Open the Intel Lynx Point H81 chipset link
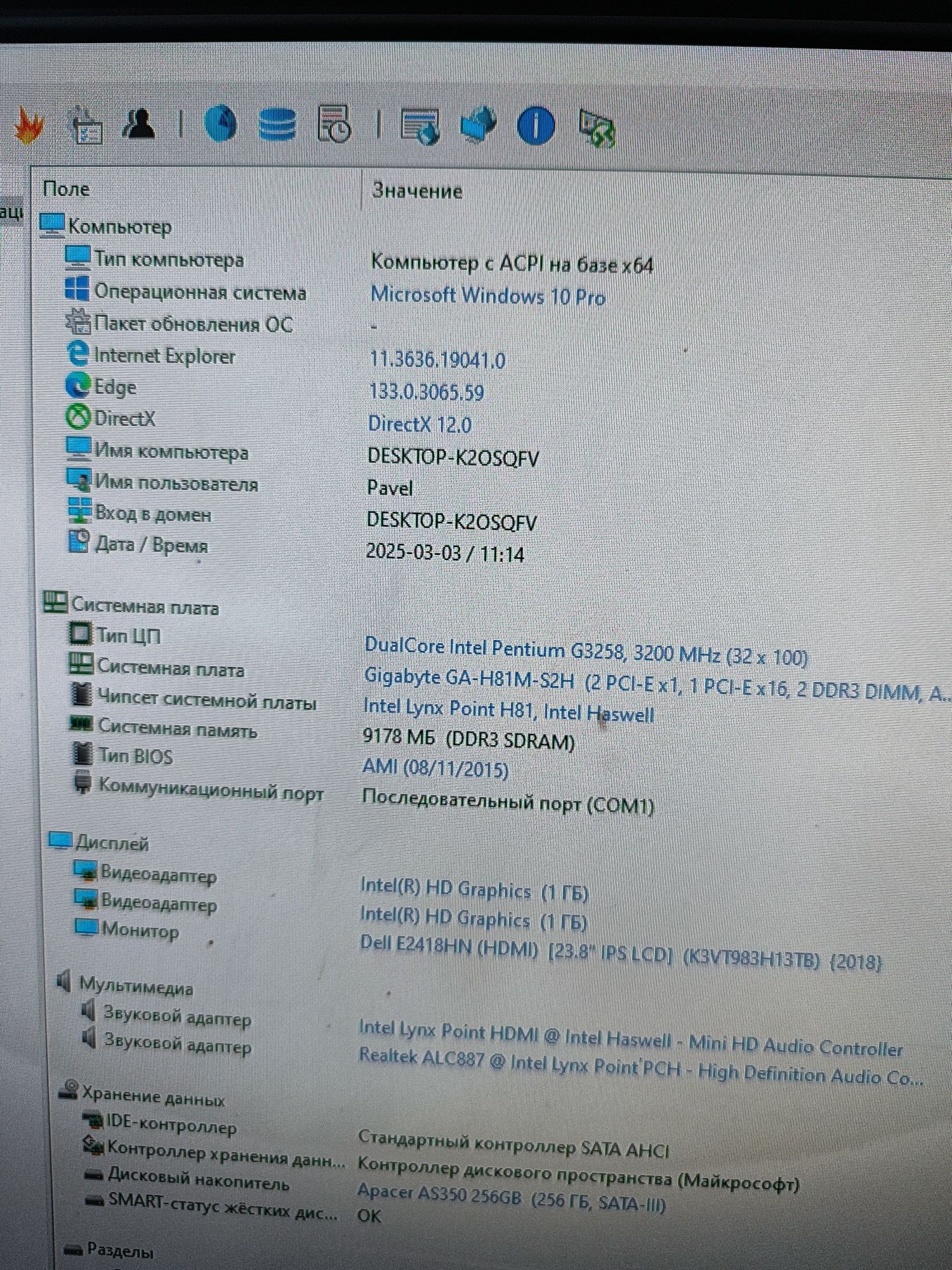952x1270 pixels. (x=508, y=710)
